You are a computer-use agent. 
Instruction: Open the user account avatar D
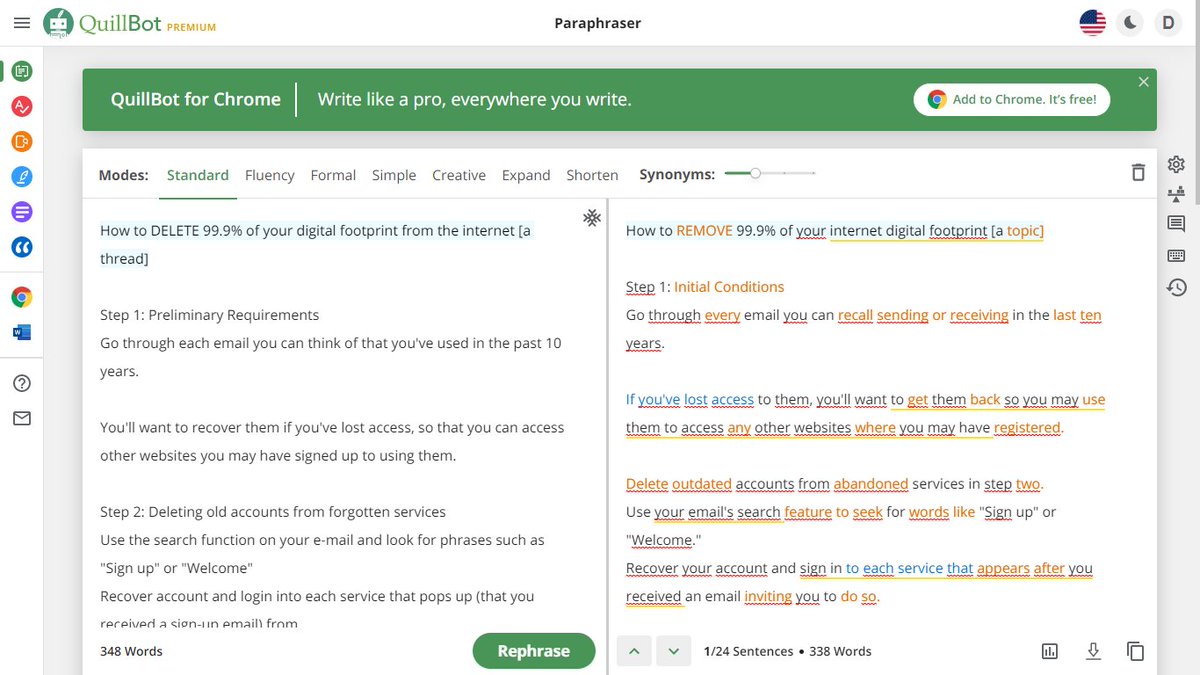(1167, 22)
